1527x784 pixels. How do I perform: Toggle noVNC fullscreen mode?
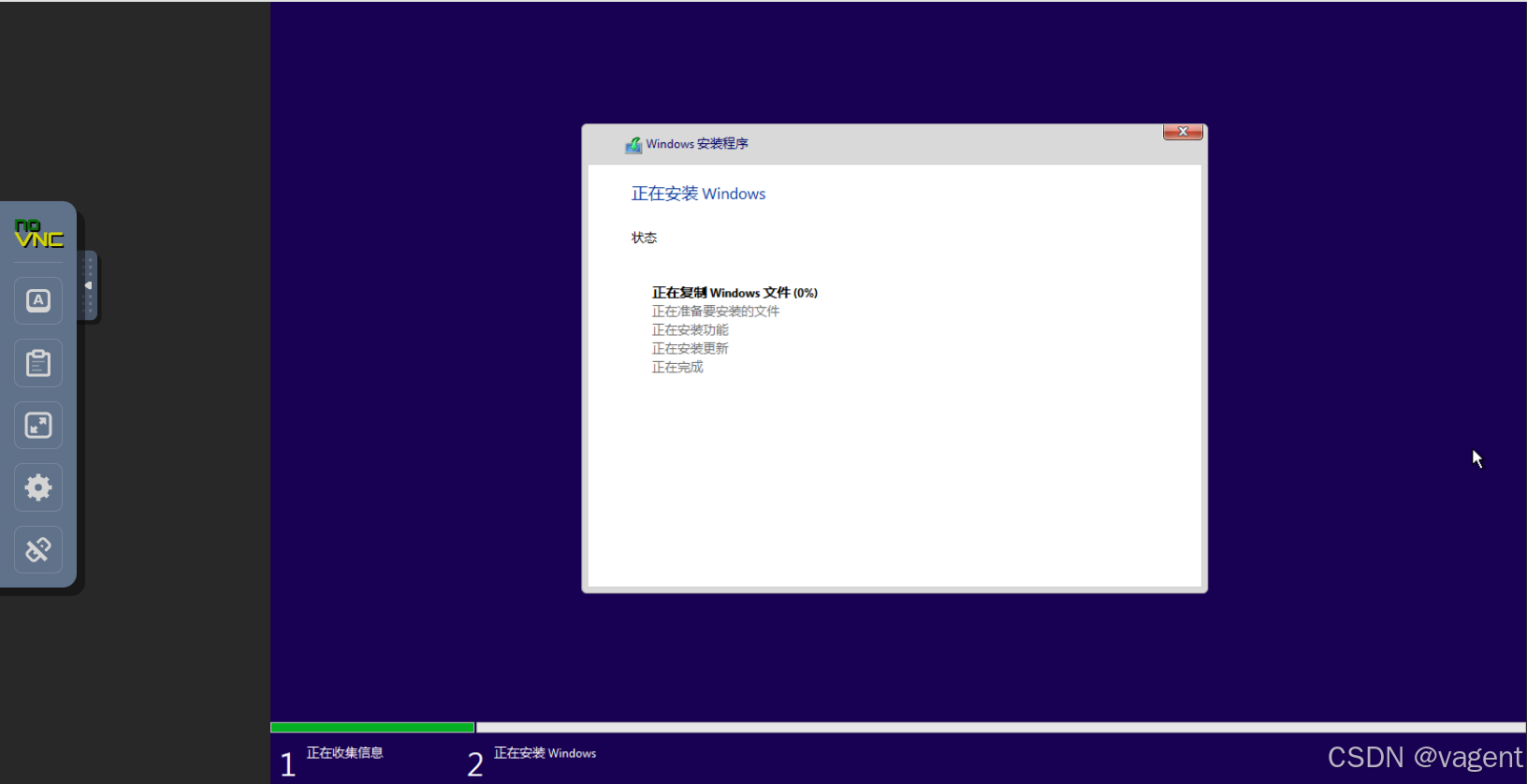coord(38,425)
